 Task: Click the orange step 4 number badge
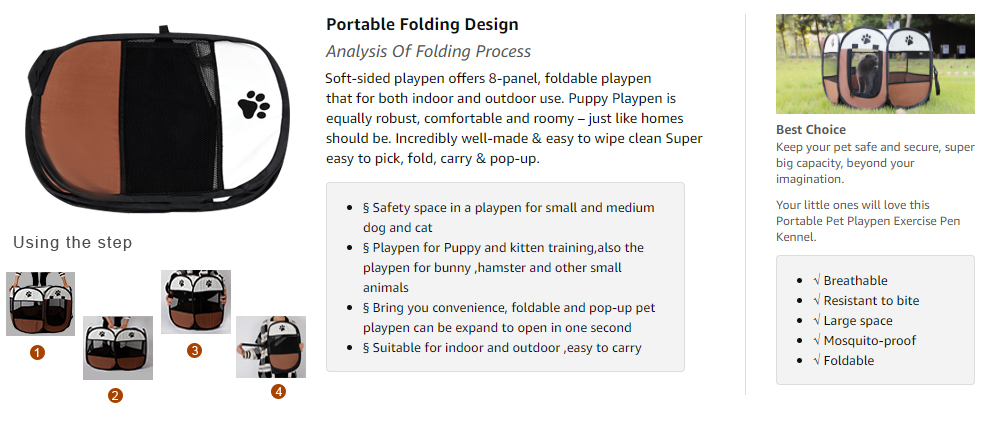[278, 392]
